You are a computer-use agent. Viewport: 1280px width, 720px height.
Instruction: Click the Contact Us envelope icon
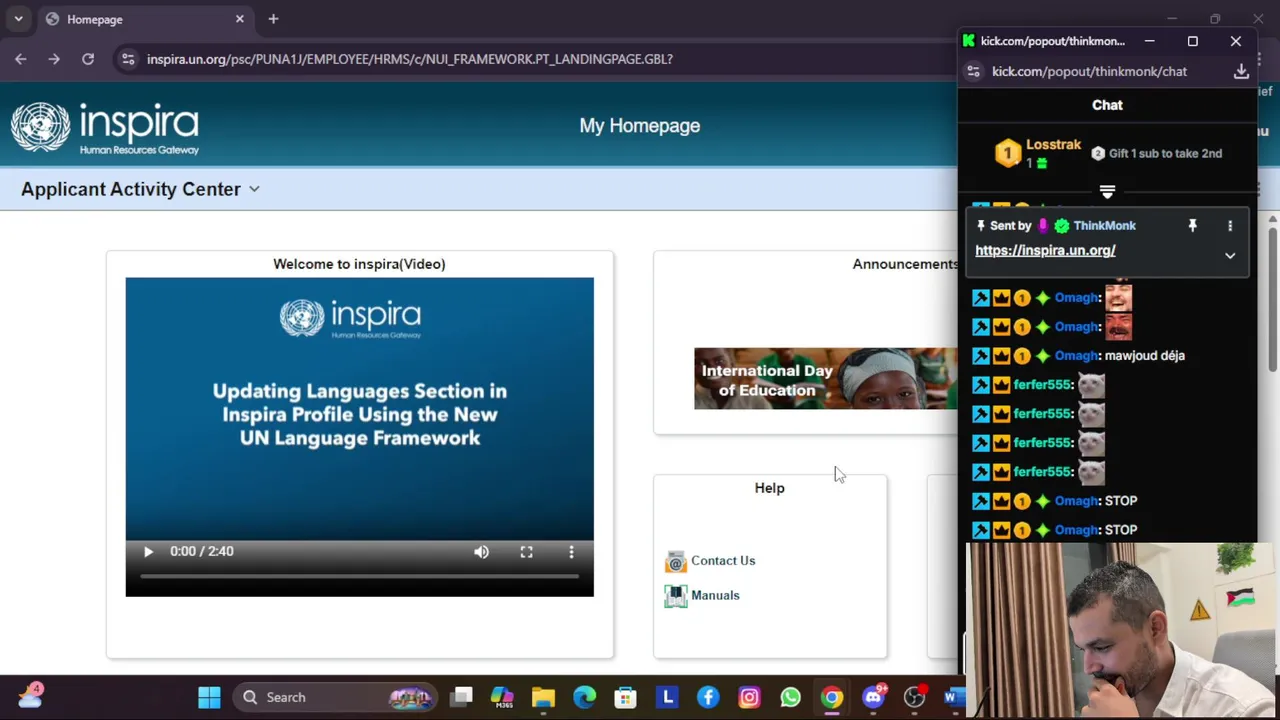pyautogui.click(x=676, y=562)
